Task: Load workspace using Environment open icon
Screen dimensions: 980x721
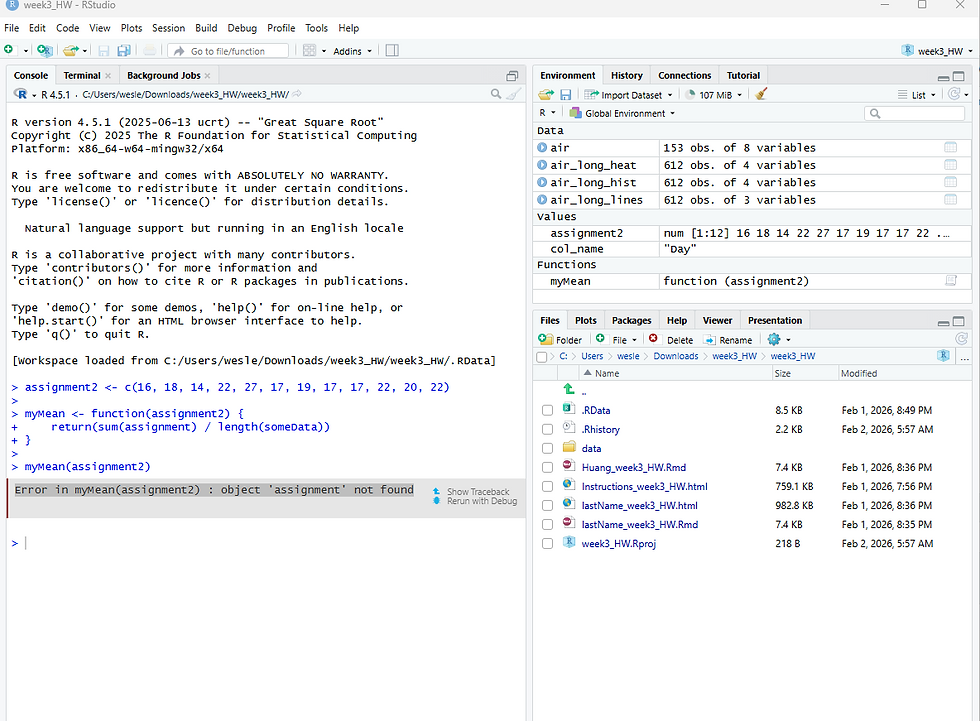Action: click(x=546, y=94)
